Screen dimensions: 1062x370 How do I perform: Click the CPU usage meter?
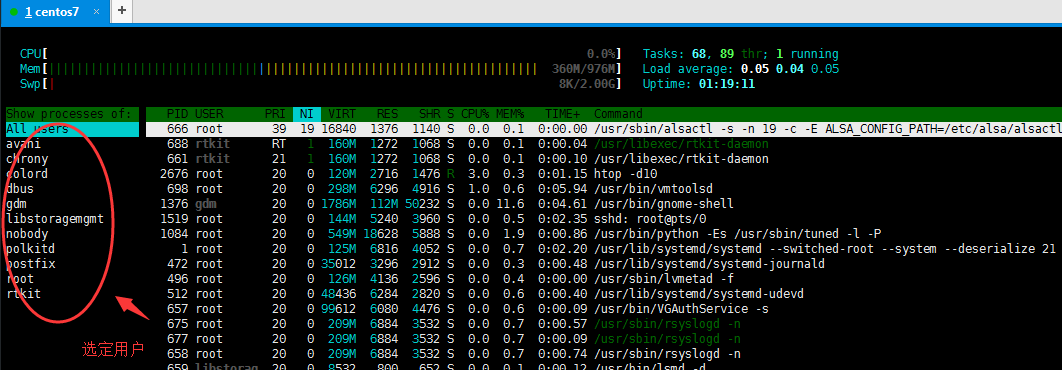tap(321, 54)
